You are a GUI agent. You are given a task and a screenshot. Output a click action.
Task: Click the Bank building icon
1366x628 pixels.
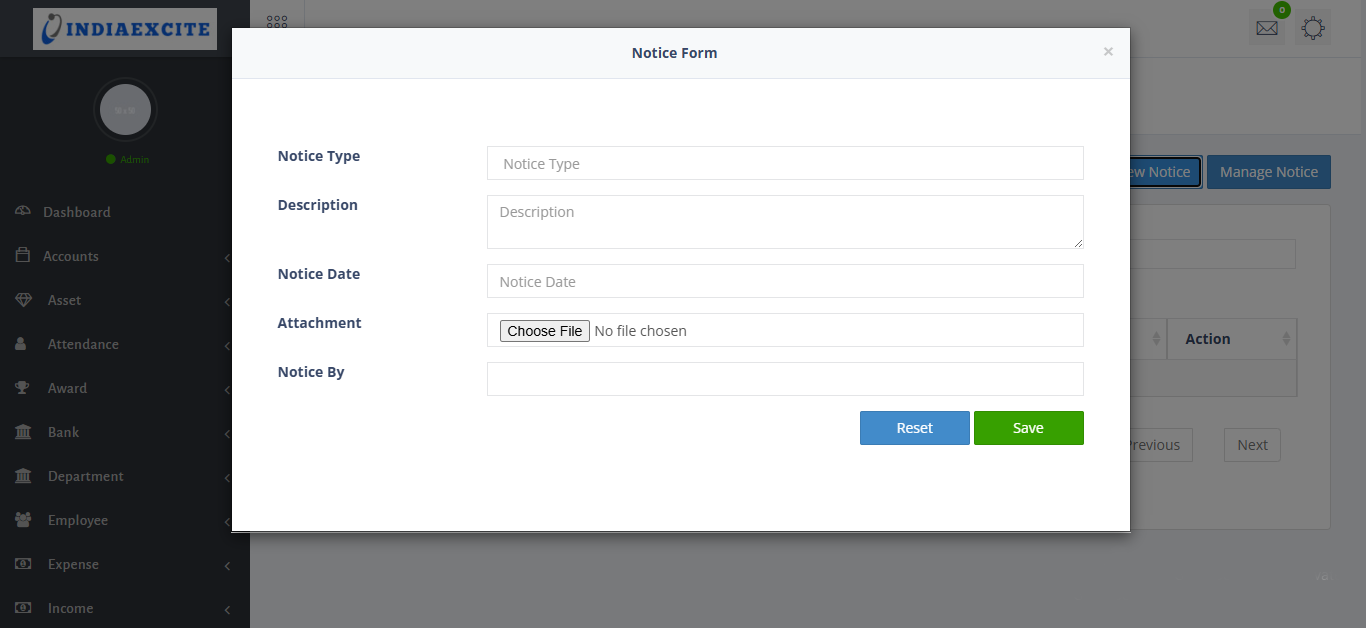click(23, 432)
